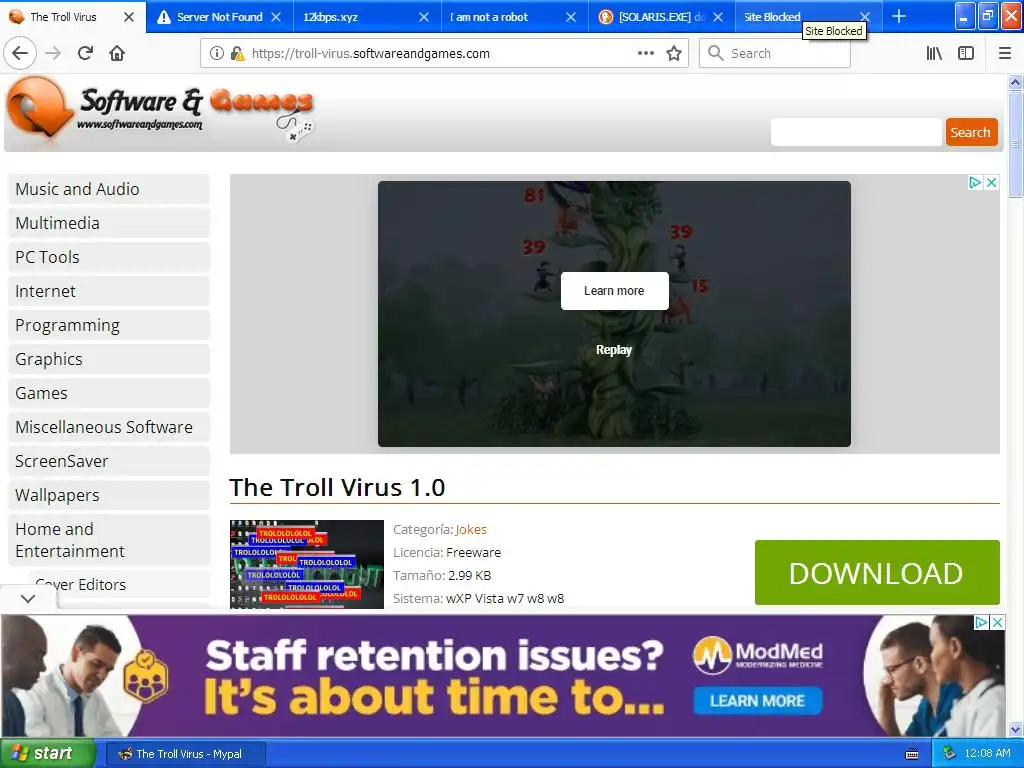Viewport: 1024px width, 768px height.
Task: Close the top video ad with X
Action: [991, 182]
